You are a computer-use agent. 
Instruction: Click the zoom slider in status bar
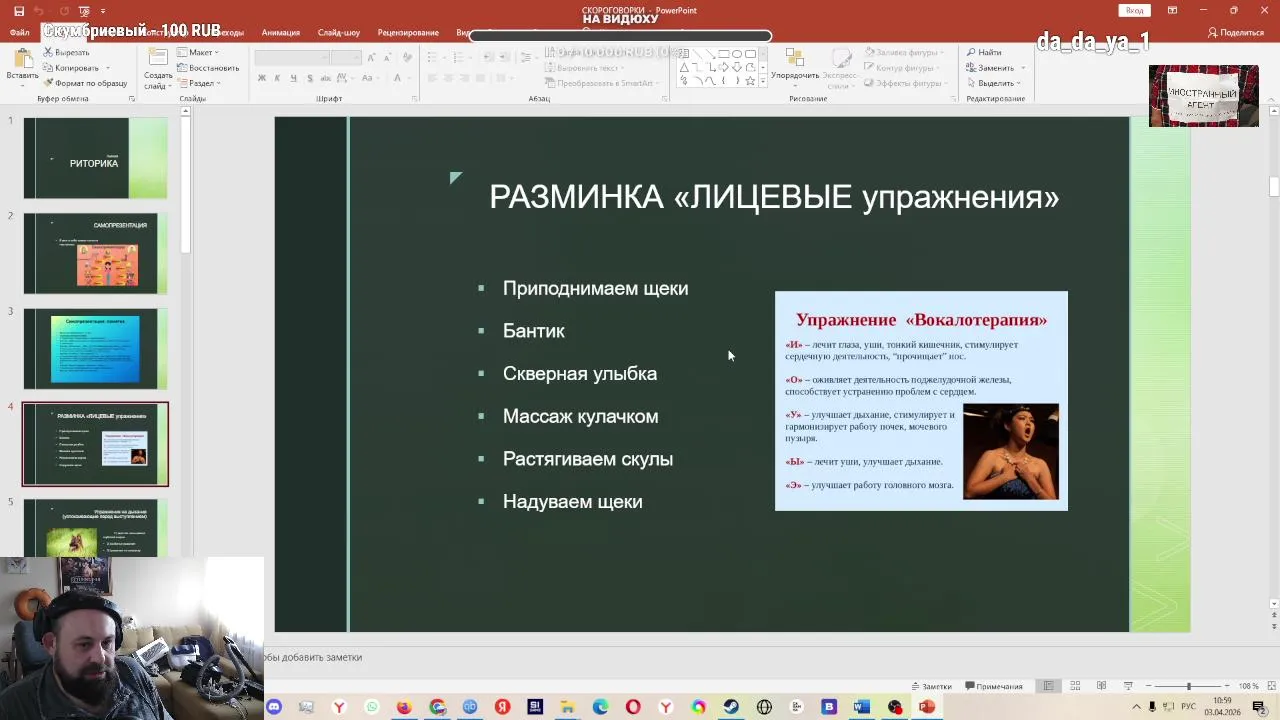point(1188,686)
